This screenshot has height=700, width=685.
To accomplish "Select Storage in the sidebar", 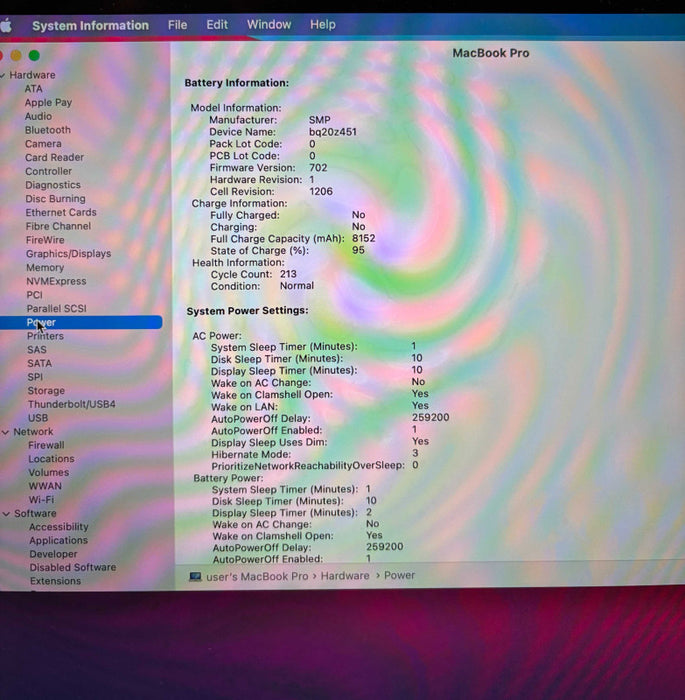I will pos(46,391).
